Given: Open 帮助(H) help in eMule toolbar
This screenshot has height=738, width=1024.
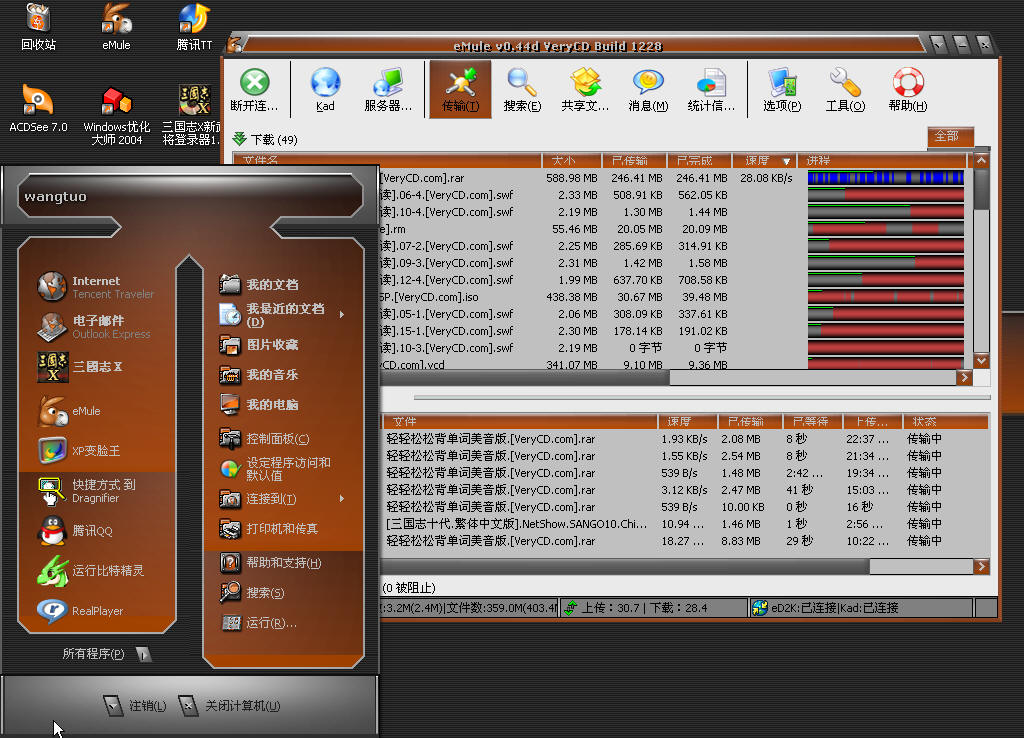Looking at the screenshot, I should coord(908,89).
